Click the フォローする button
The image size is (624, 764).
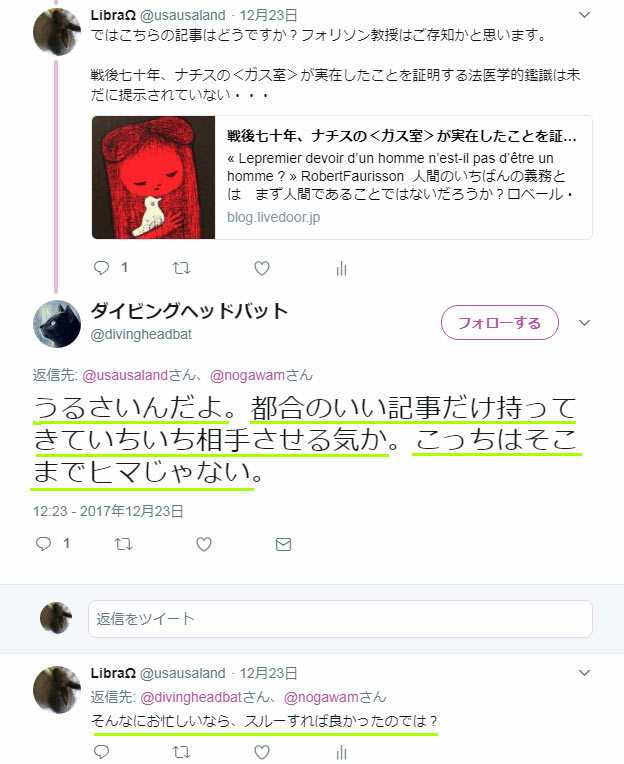pyautogui.click(x=499, y=323)
